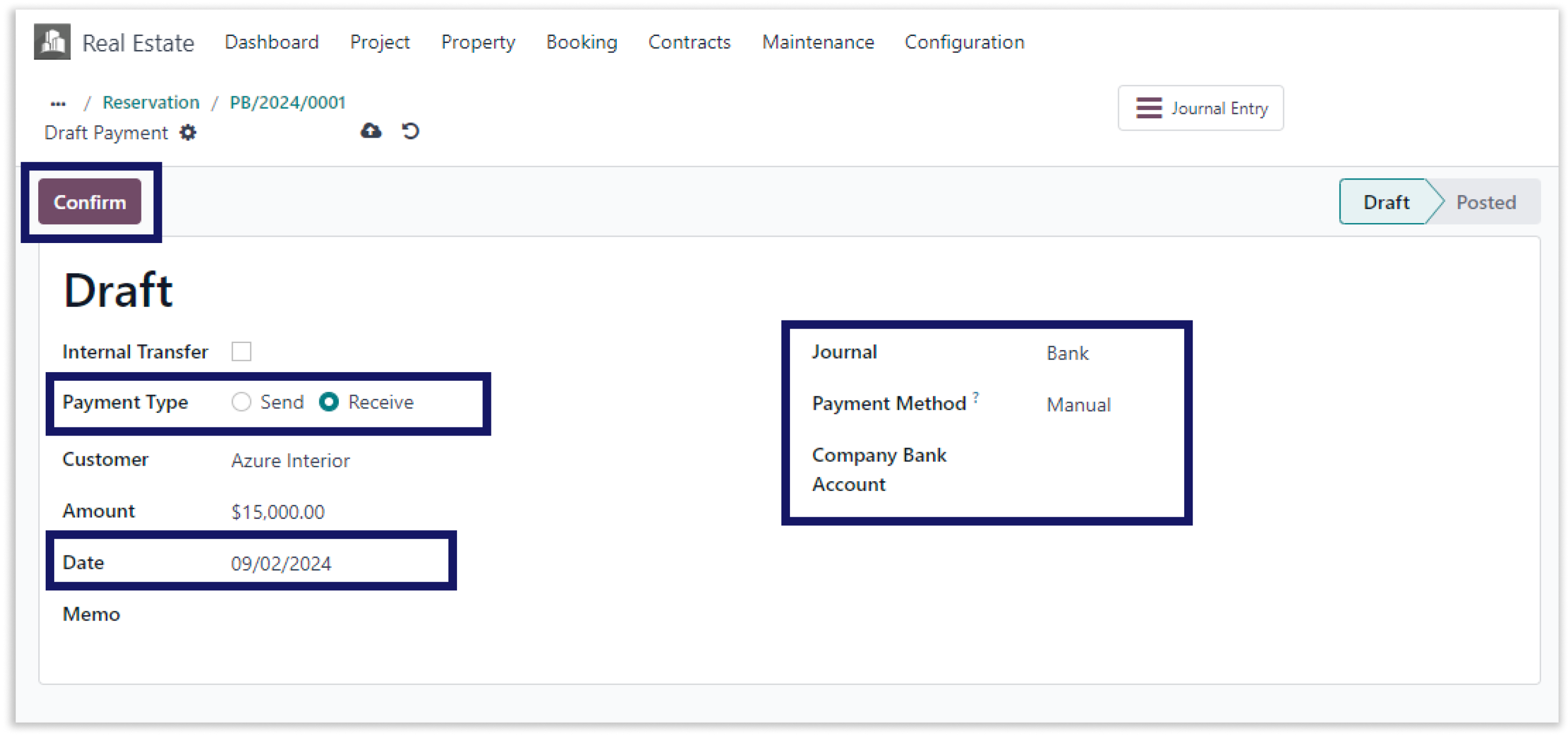Screen dimensions: 1568x735
Task: Click the Journal Entry hamburger icon
Action: click(1149, 108)
